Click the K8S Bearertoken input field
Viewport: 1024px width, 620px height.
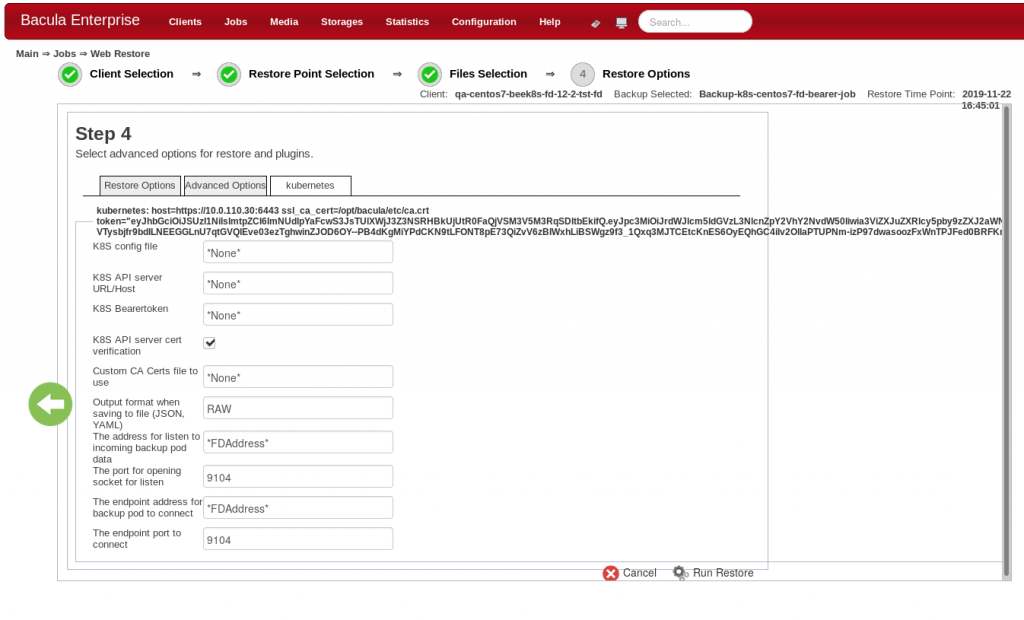click(x=297, y=315)
